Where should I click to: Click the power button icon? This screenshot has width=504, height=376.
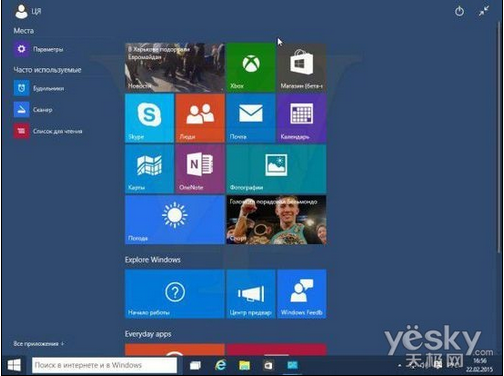pos(459,12)
